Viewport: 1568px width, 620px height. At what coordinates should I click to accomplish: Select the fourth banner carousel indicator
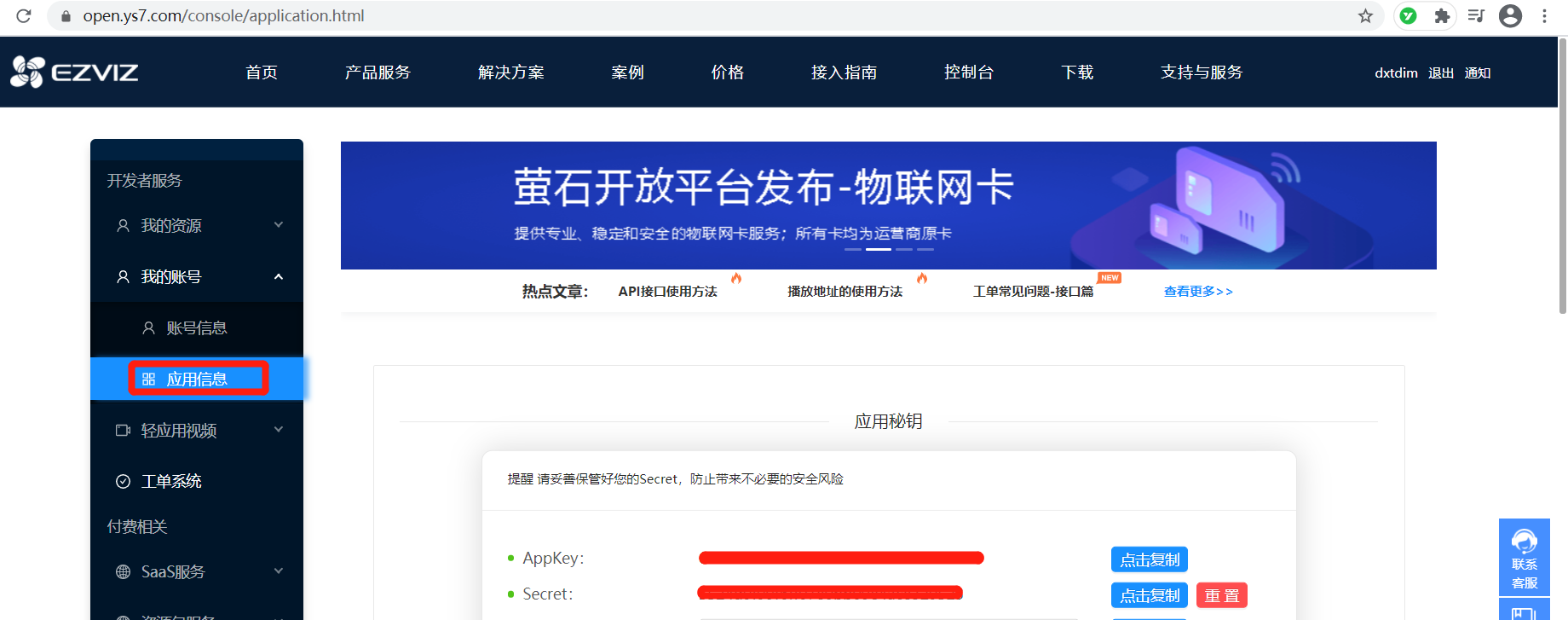pyautogui.click(x=925, y=249)
